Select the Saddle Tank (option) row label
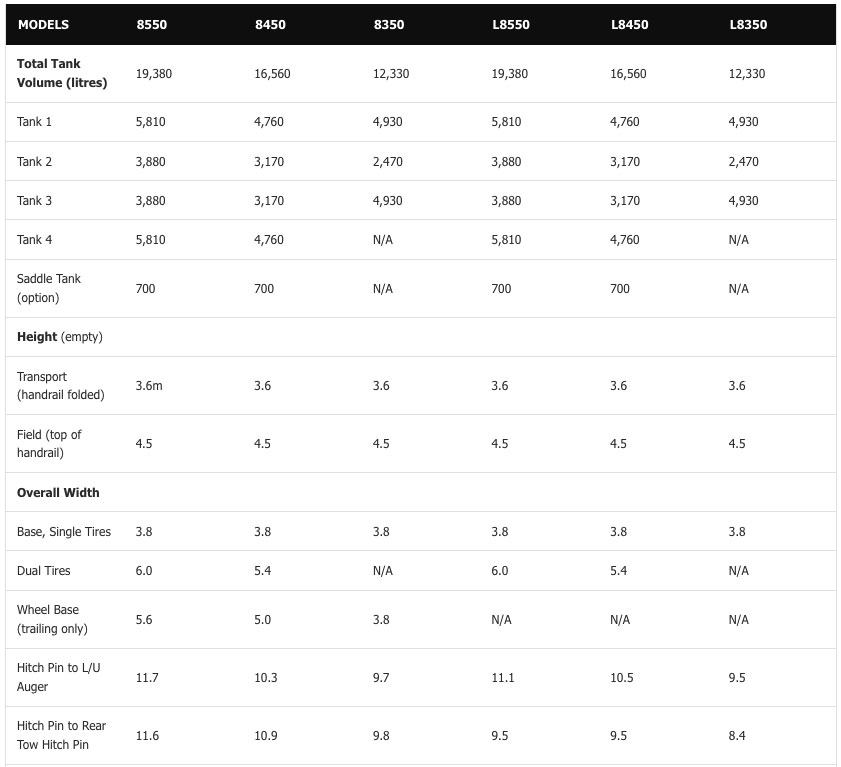 click(x=49, y=288)
